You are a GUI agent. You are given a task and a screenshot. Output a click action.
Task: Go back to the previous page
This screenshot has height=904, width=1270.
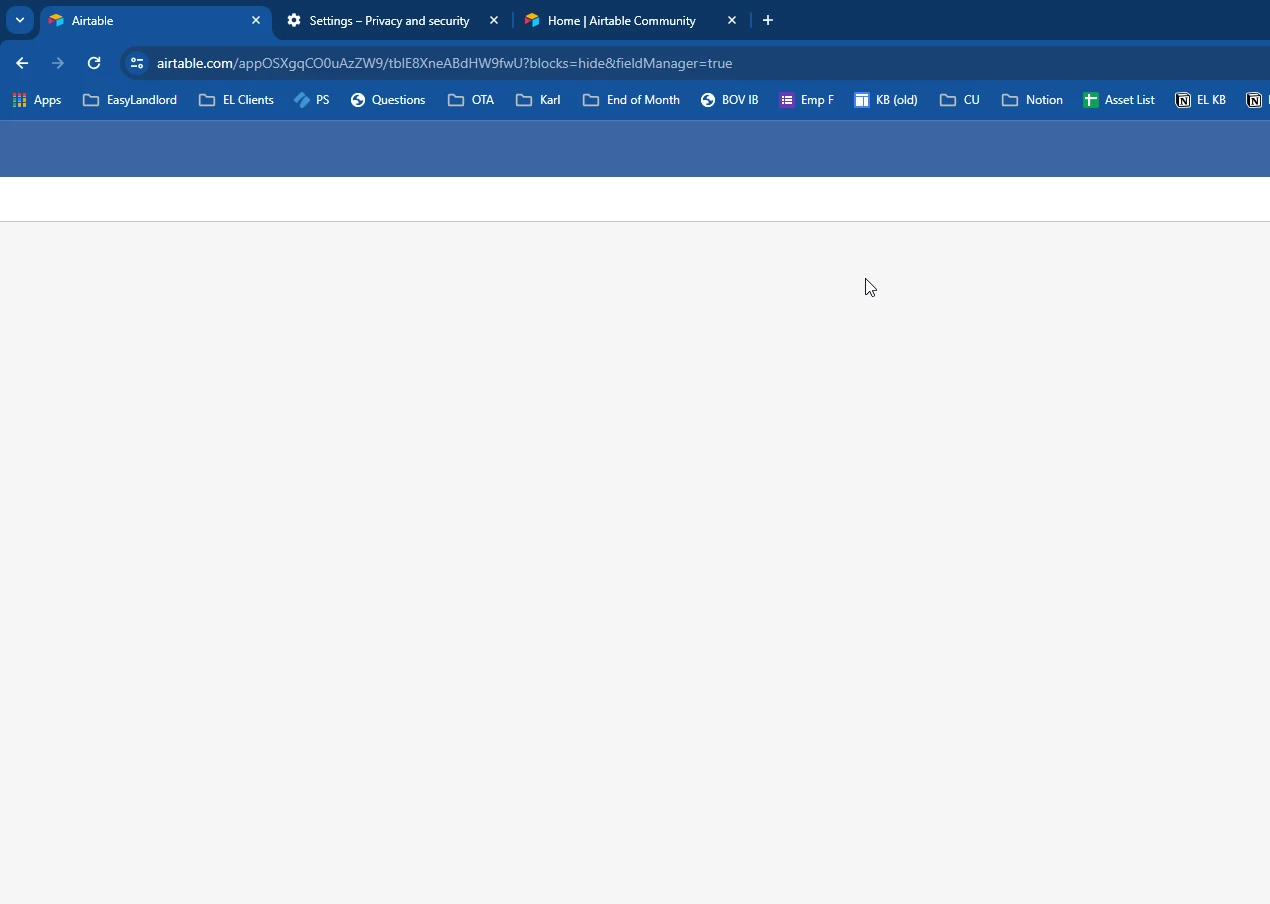[22, 63]
